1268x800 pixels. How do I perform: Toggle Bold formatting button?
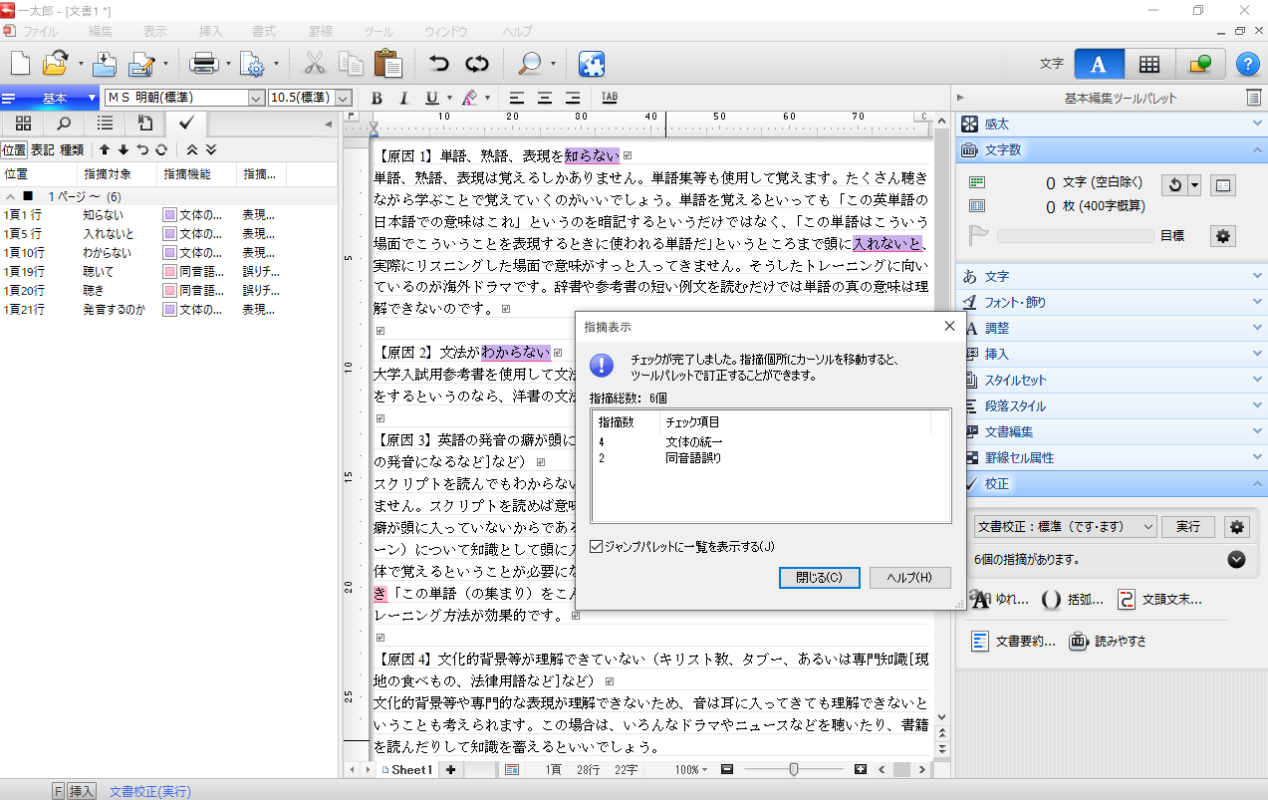377,98
